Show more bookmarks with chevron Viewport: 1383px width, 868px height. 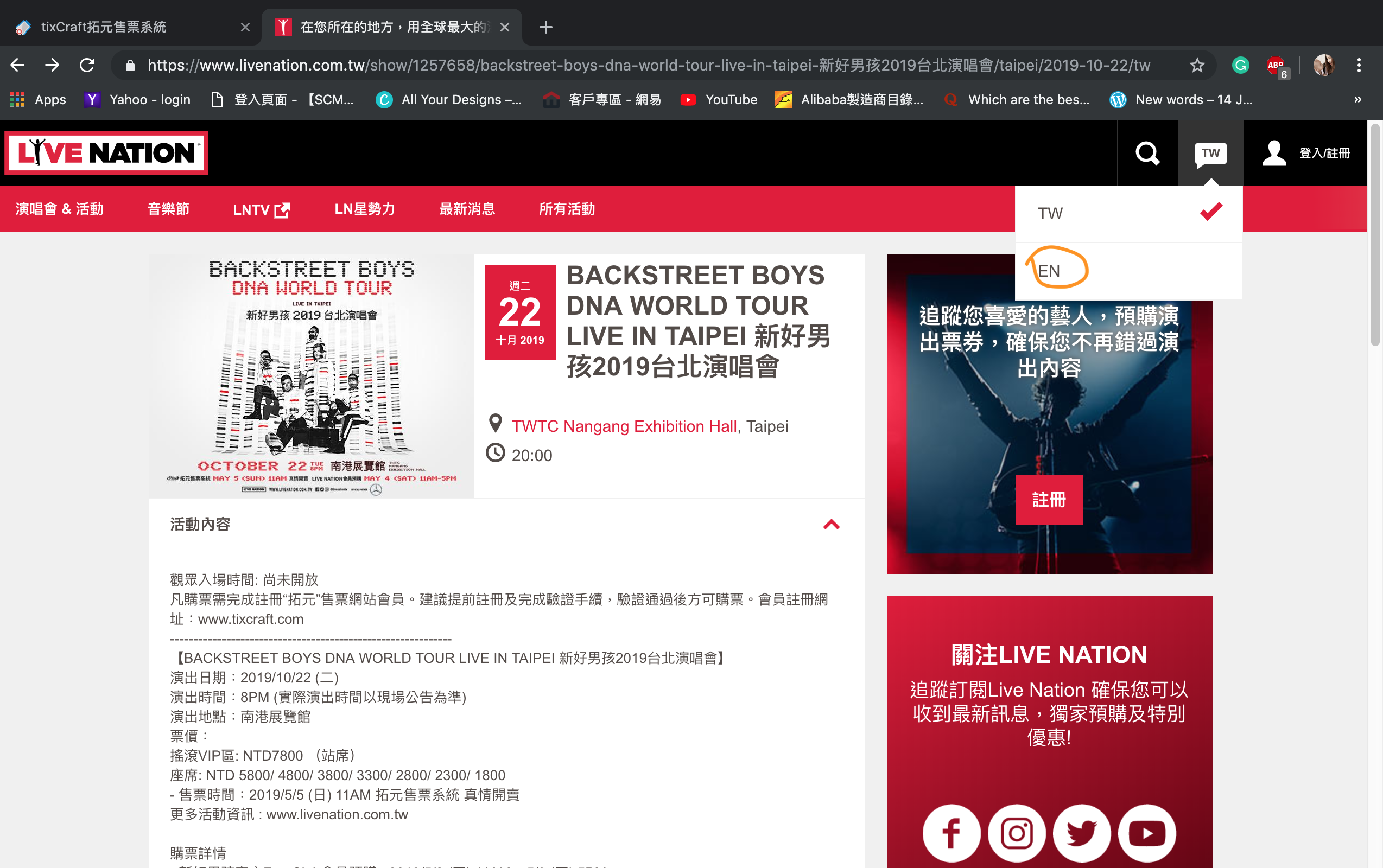(1357, 99)
